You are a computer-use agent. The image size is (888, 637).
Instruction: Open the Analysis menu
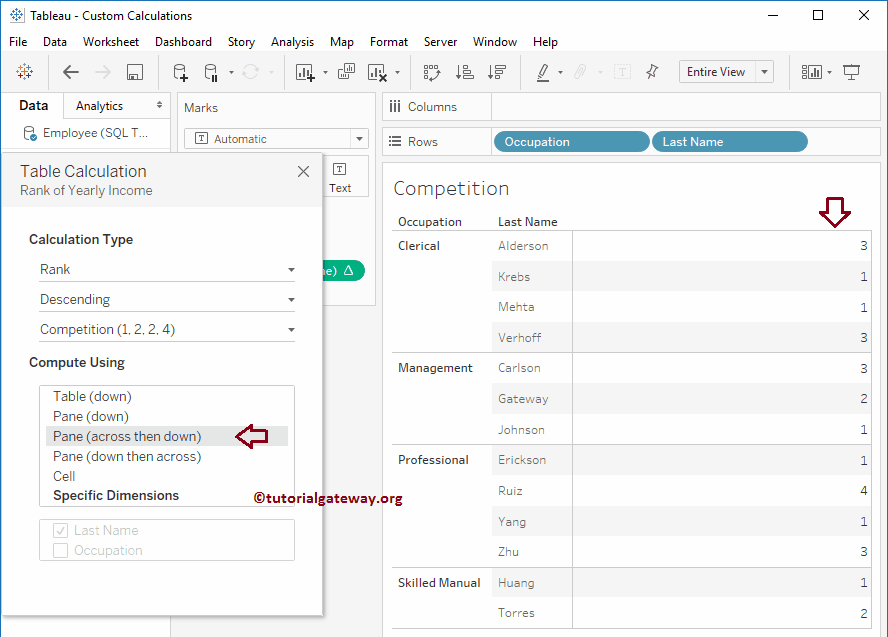292,42
